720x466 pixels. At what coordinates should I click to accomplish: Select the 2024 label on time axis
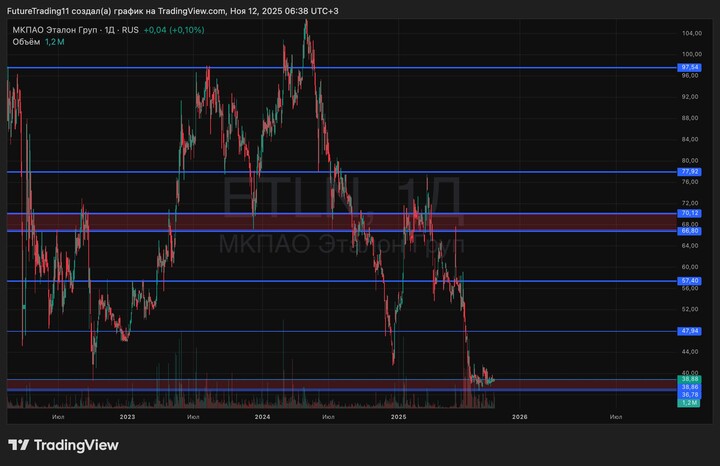[262, 415]
